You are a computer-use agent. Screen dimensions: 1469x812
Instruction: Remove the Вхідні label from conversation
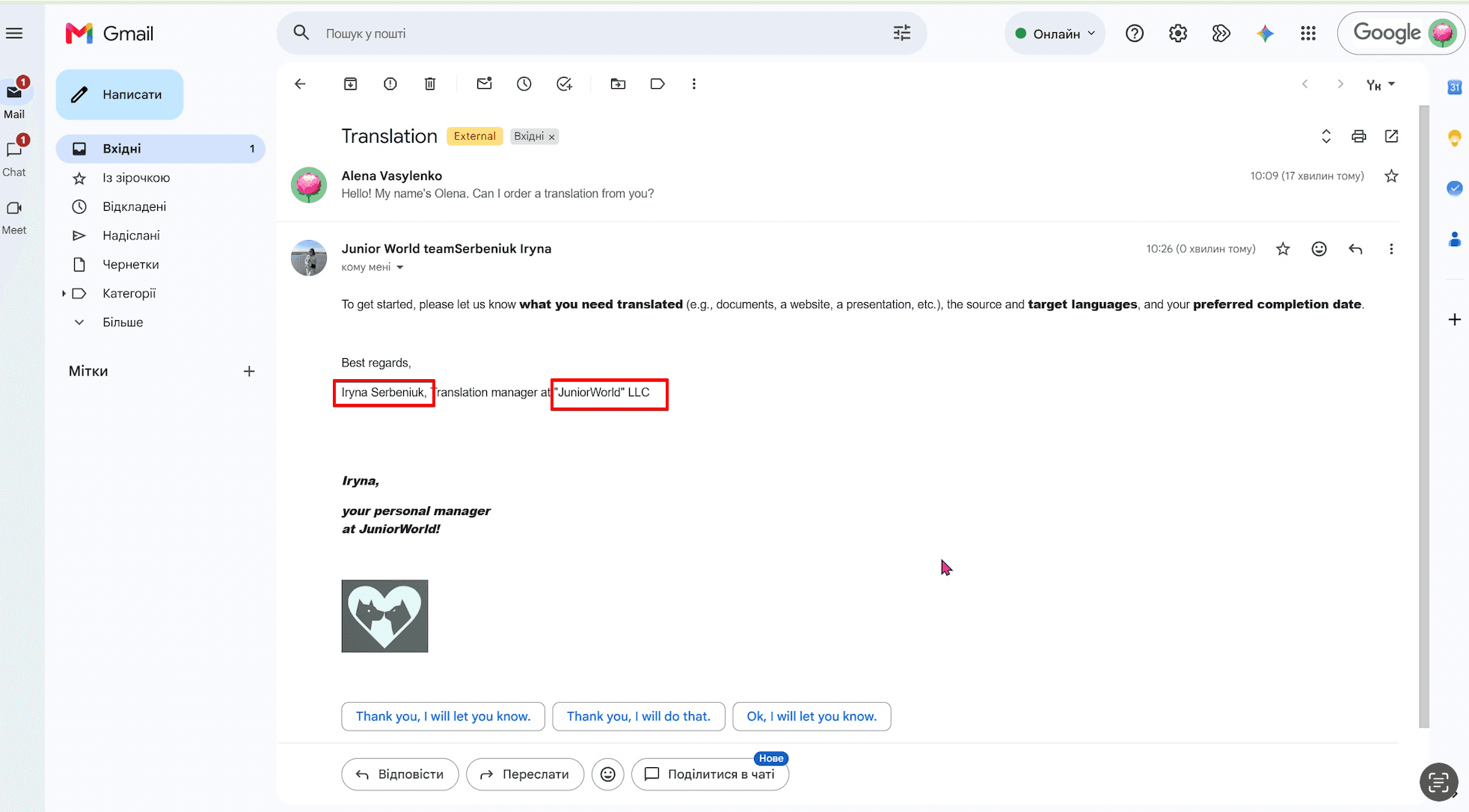pos(552,137)
